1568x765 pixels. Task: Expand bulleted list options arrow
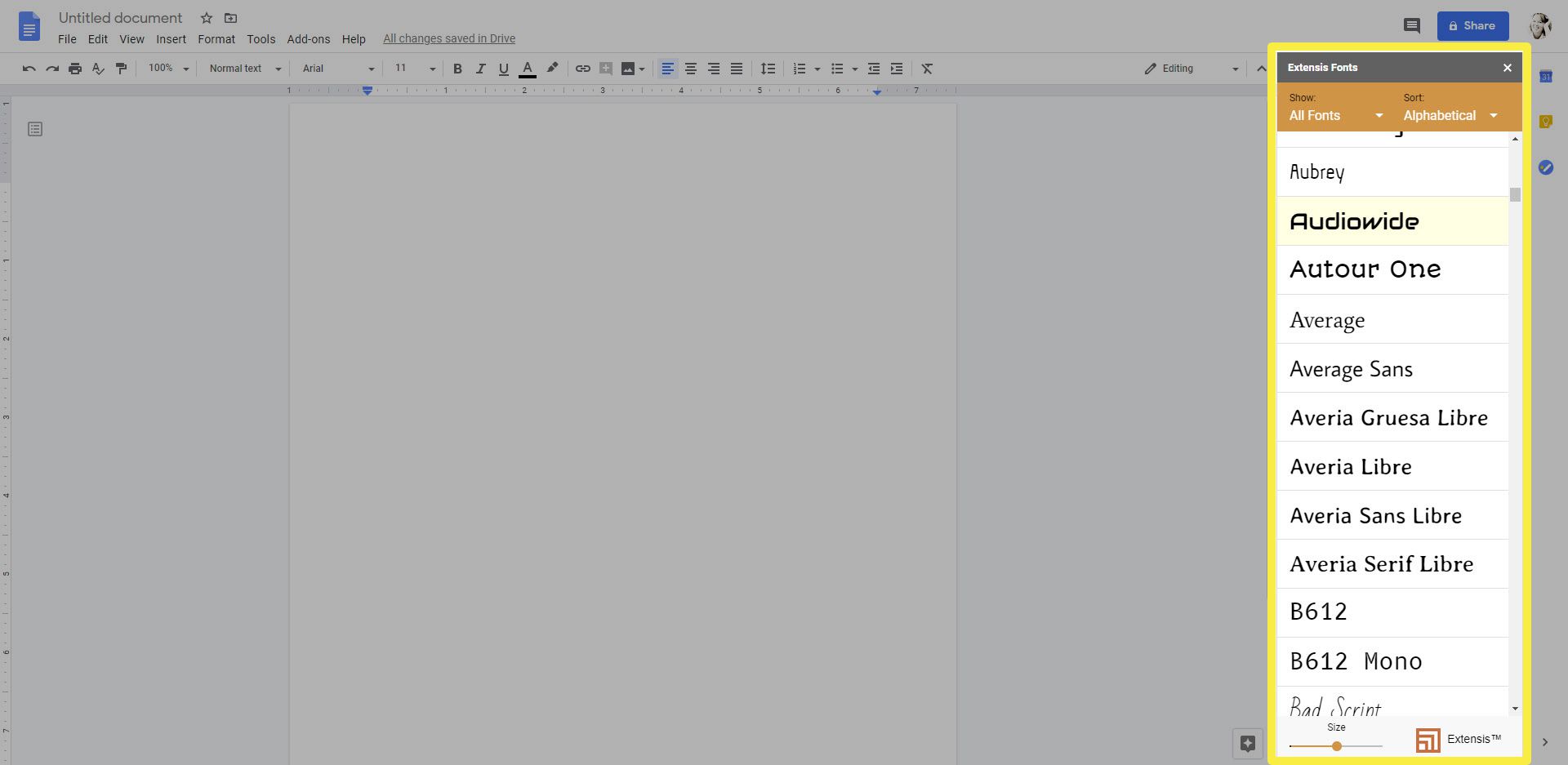click(855, 69)
